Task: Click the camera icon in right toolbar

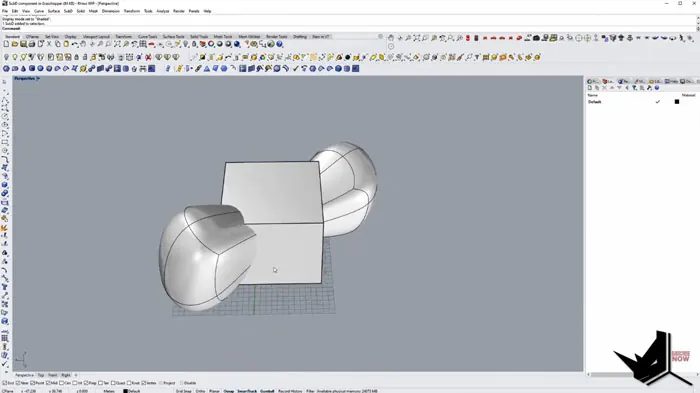Action: pos(536,38)
